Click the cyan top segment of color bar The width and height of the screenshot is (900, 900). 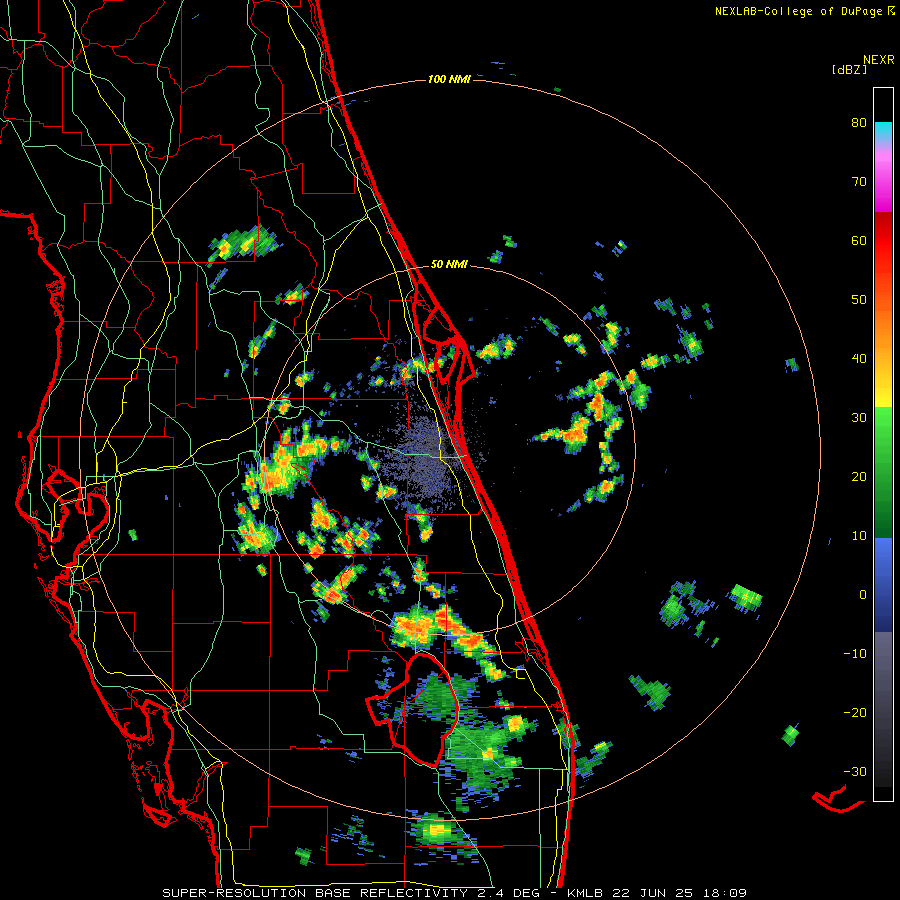883,131
